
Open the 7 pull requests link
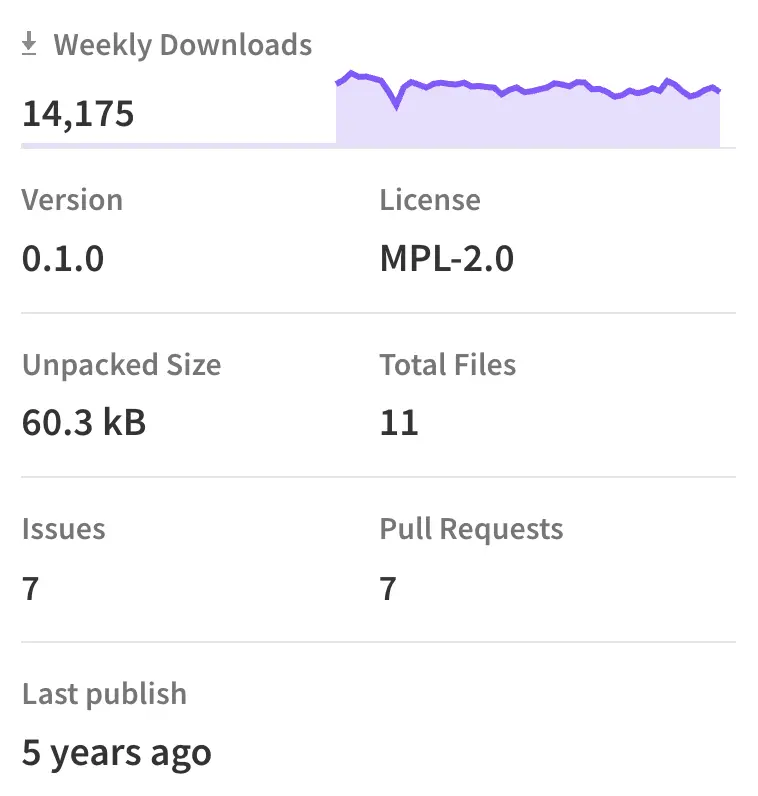(x=388, y=588)
